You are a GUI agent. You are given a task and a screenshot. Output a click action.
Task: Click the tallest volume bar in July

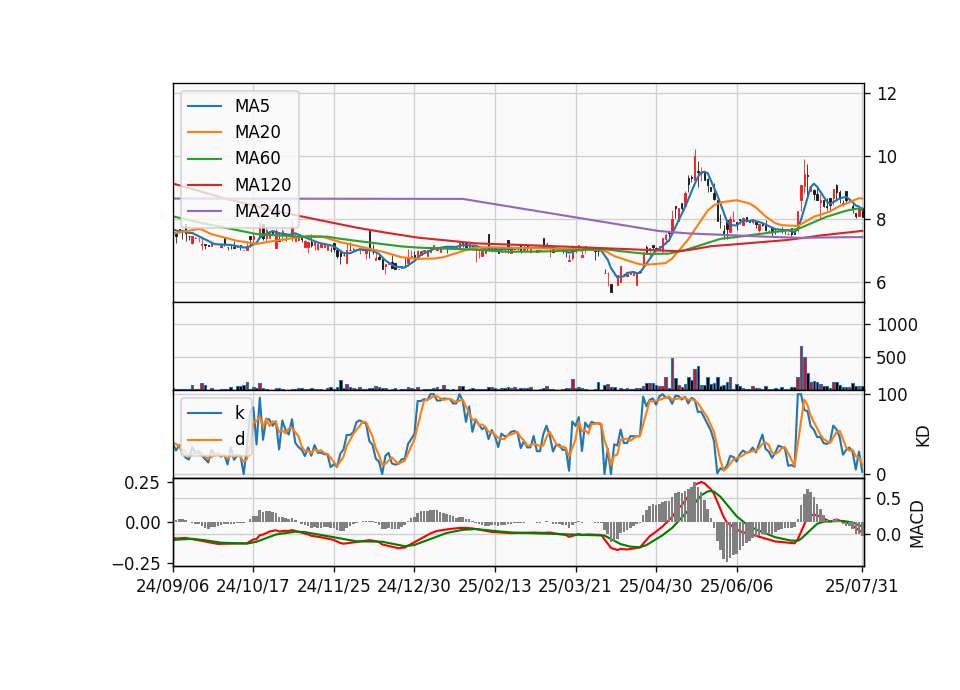801,368
